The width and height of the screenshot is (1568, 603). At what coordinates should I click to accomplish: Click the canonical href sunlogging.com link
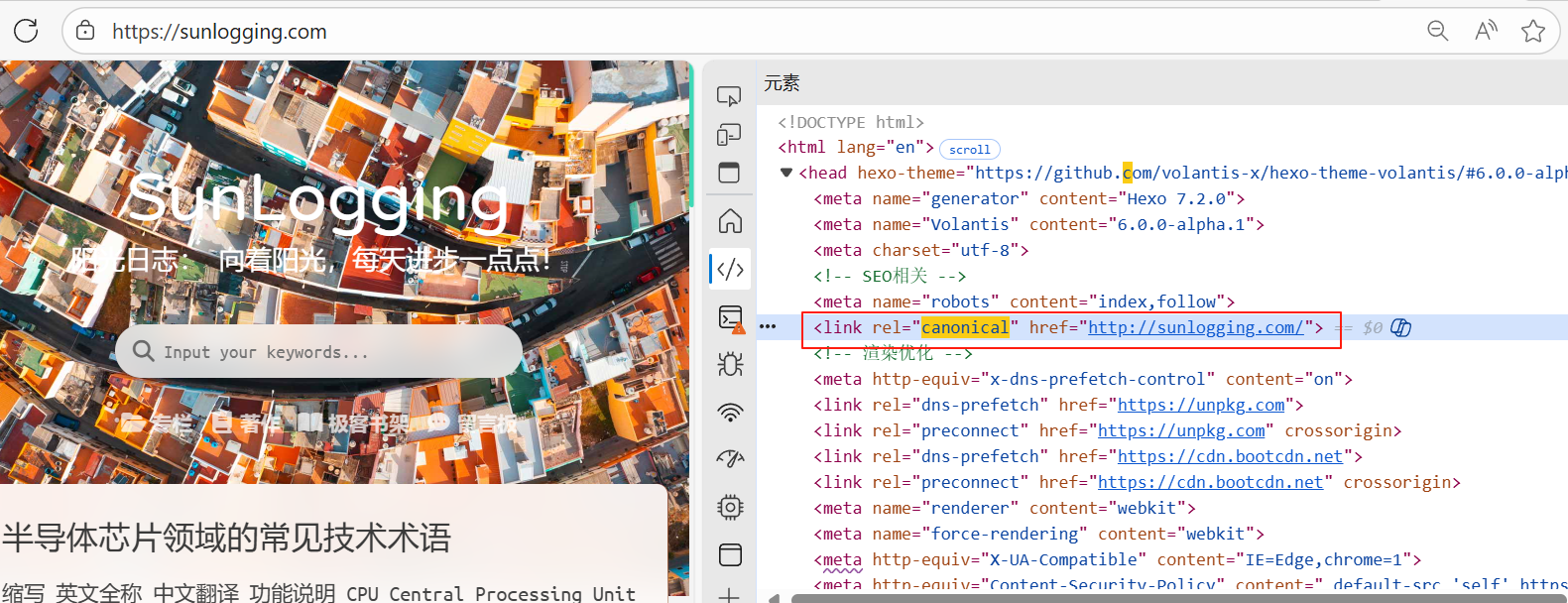[1195, 327]
